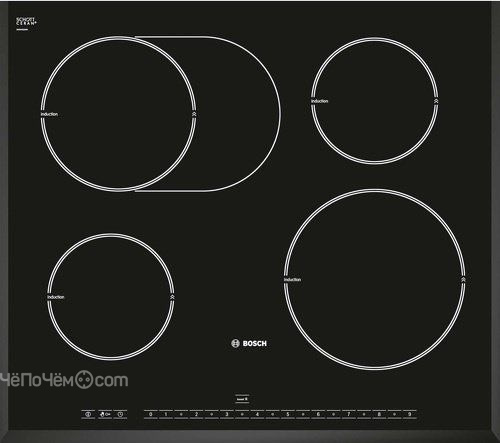This screenshot has height=443, width=500.
Task: Select power level 6 on the scale
Action: click(x=318, y=414)
